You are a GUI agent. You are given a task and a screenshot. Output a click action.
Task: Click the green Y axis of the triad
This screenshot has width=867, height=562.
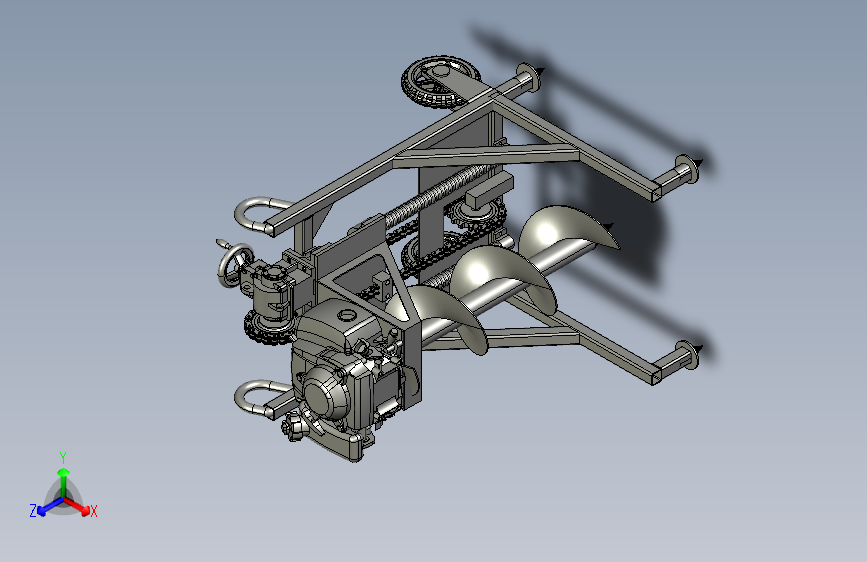pyautogui.click(x=63, y=481)
